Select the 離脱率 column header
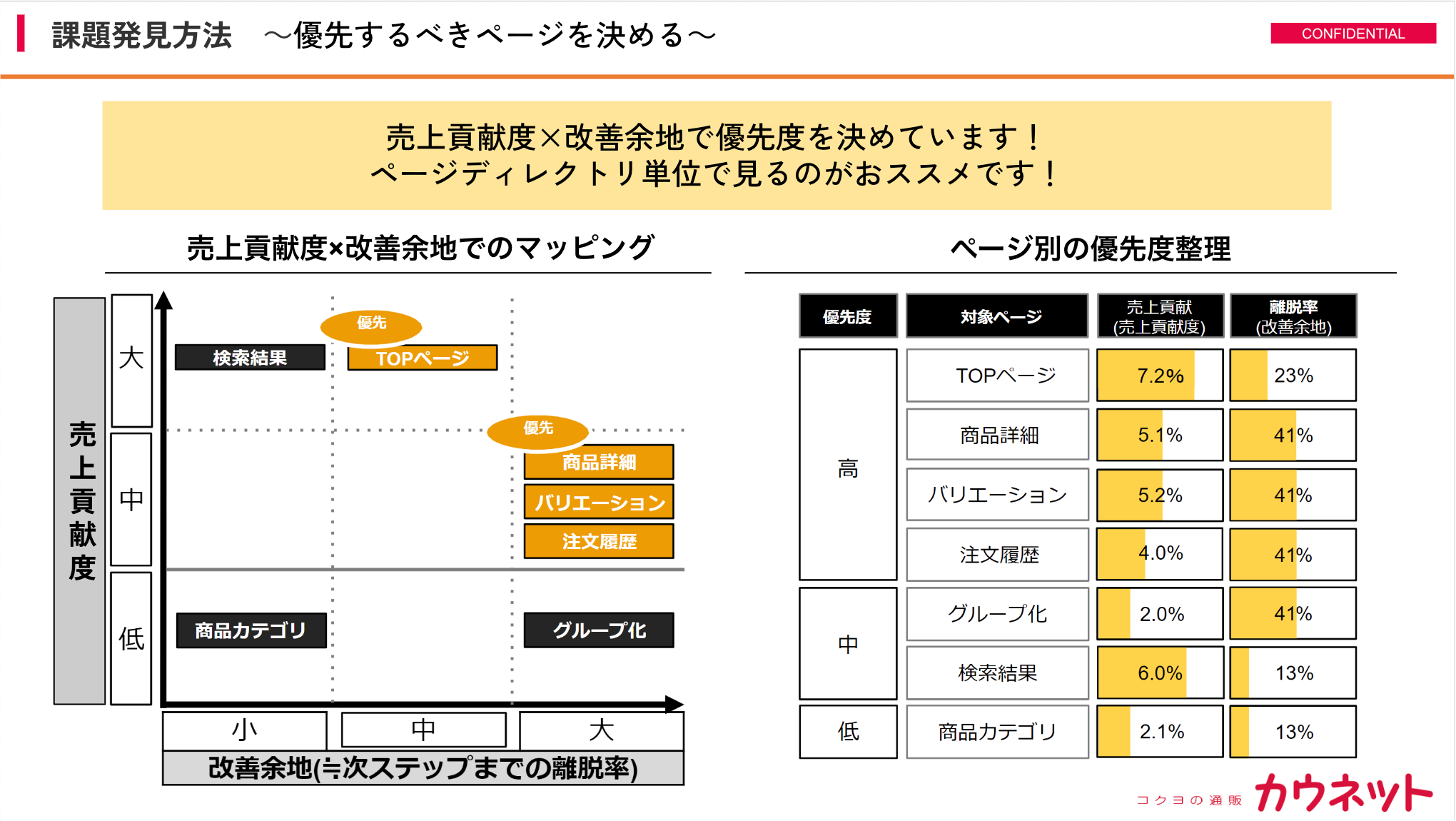Image resolution: width=1456 pixels, height=821 pixels. tap(1293, 316)
